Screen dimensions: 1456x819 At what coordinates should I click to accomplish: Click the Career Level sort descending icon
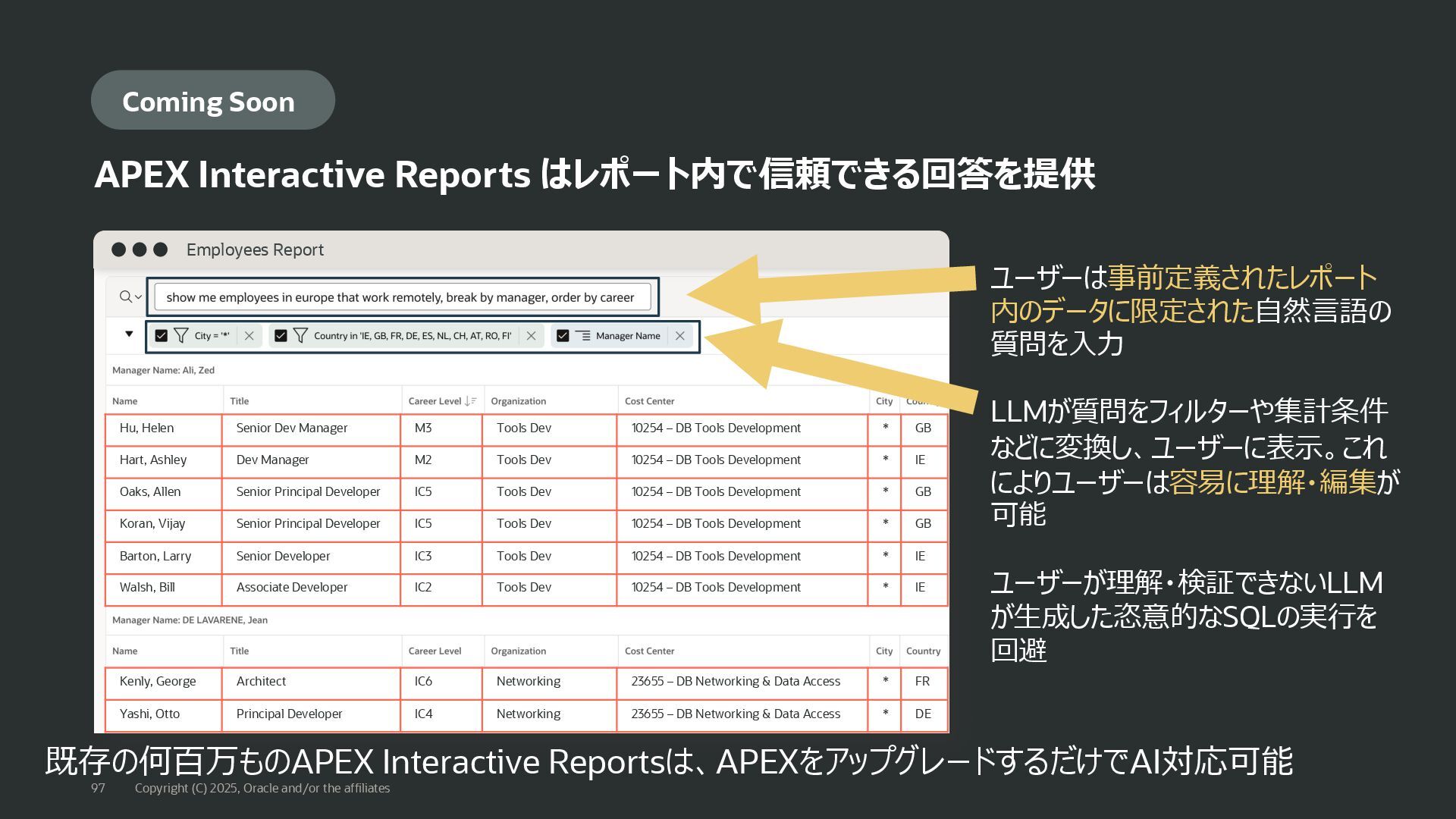tap(470, 401)
